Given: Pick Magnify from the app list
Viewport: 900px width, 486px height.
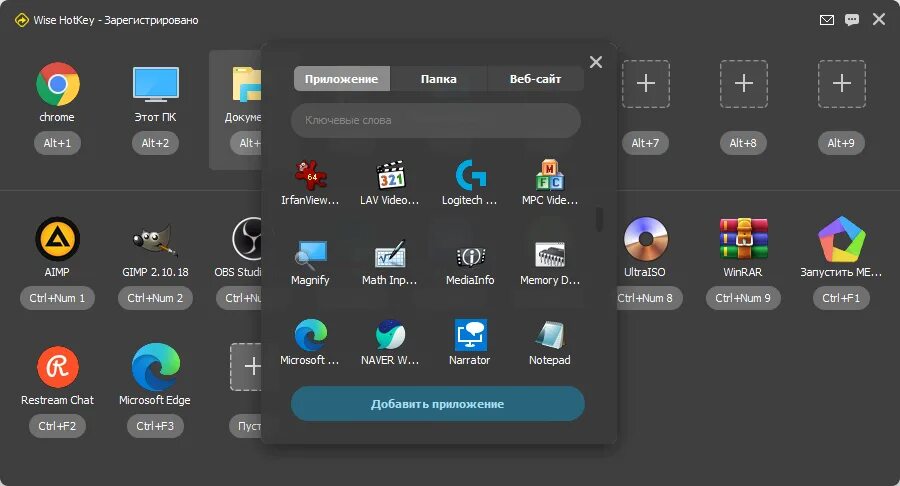Looking at the screenshot, I should click(311, 255).
